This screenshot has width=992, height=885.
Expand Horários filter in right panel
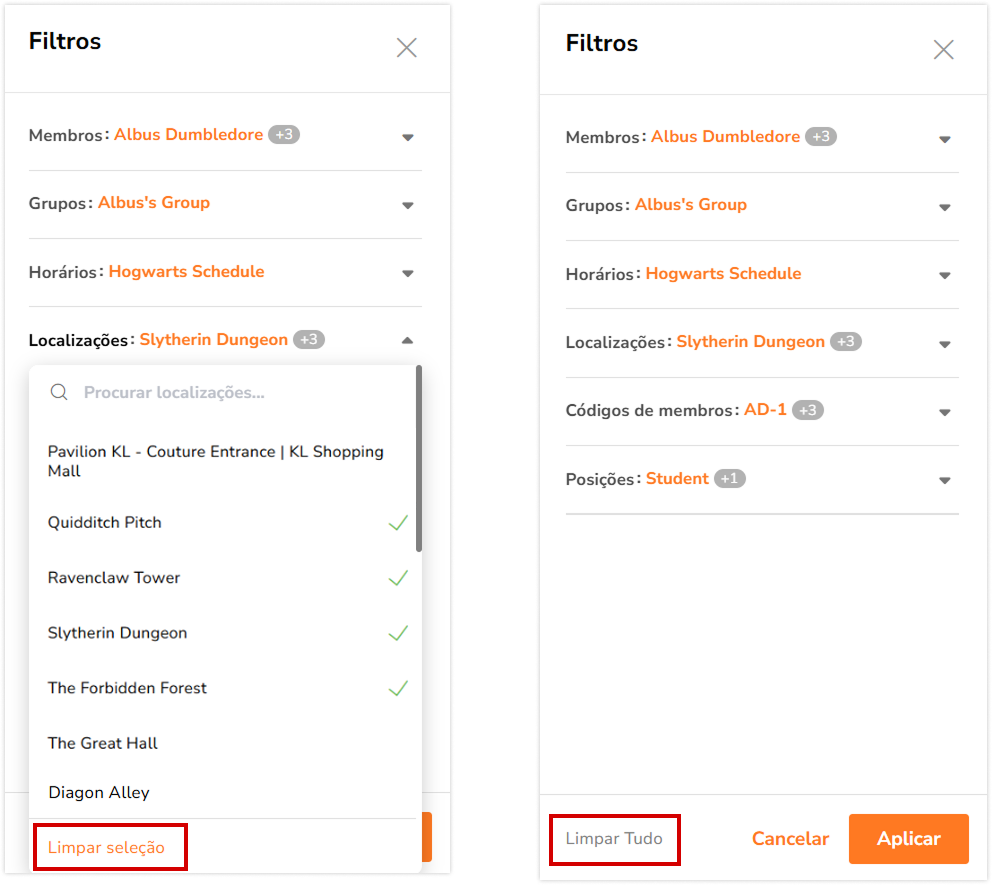pyautogui.click(x=944, y=276)
